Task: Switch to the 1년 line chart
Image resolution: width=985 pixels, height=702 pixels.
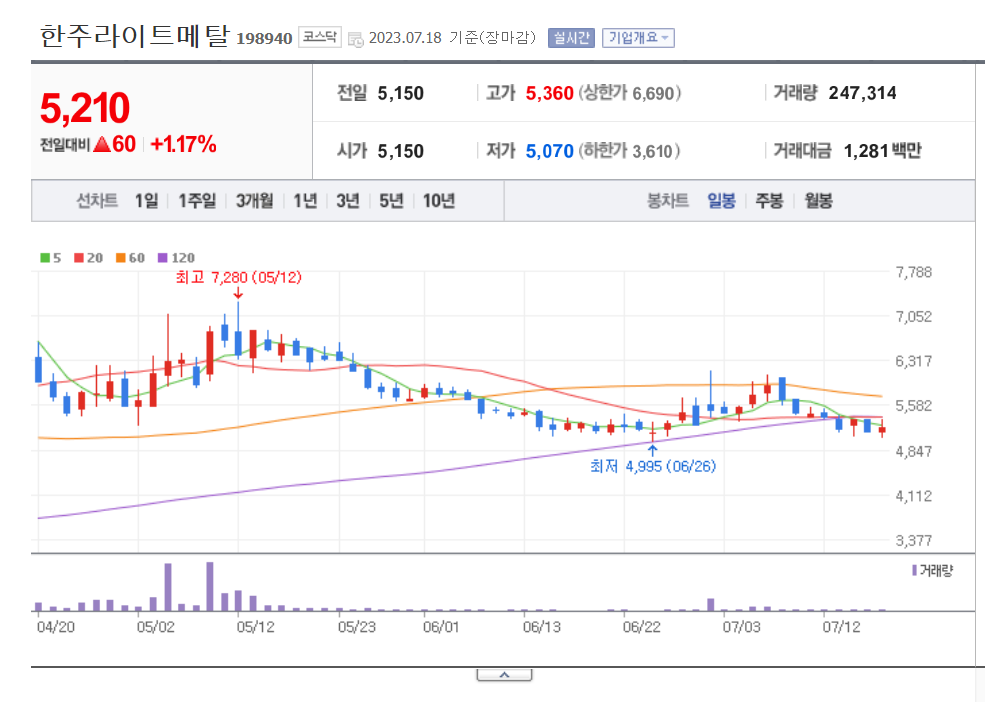Action: pyautogui.click(x=305, y=201)
